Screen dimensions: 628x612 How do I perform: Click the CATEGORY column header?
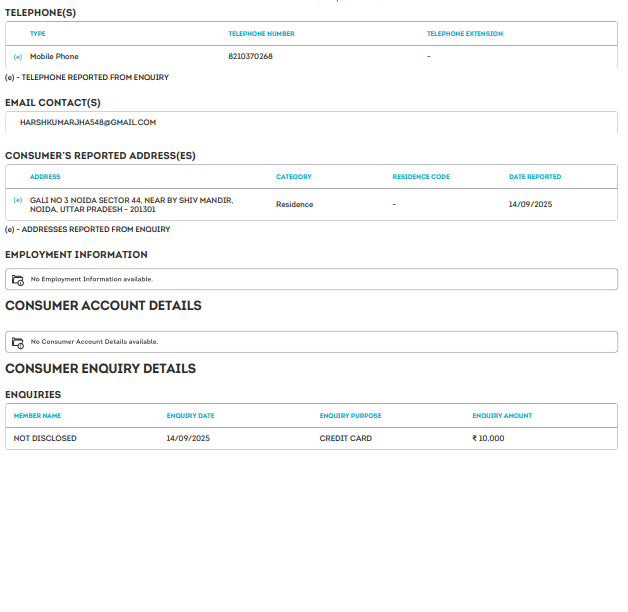pos(294,177)
